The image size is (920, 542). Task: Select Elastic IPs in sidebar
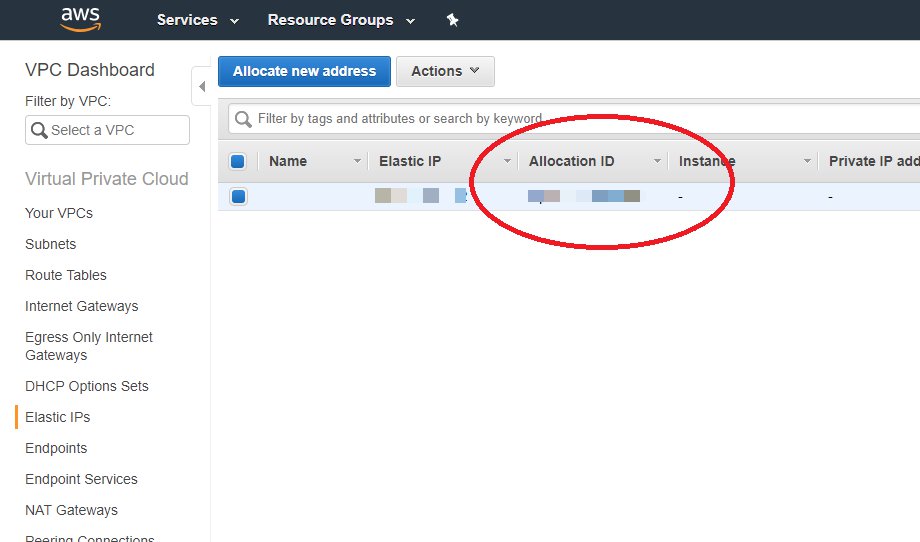tap(58, 417)
